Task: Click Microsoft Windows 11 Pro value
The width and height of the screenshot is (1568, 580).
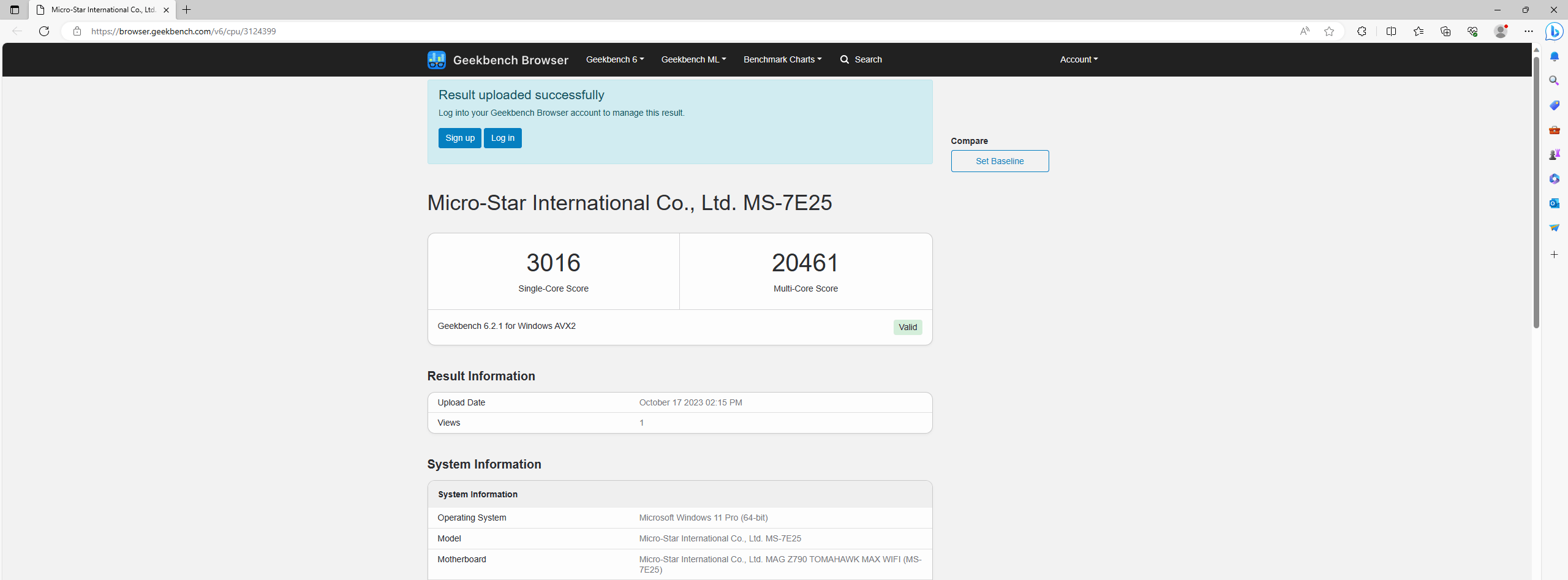Action: [703, 518]
